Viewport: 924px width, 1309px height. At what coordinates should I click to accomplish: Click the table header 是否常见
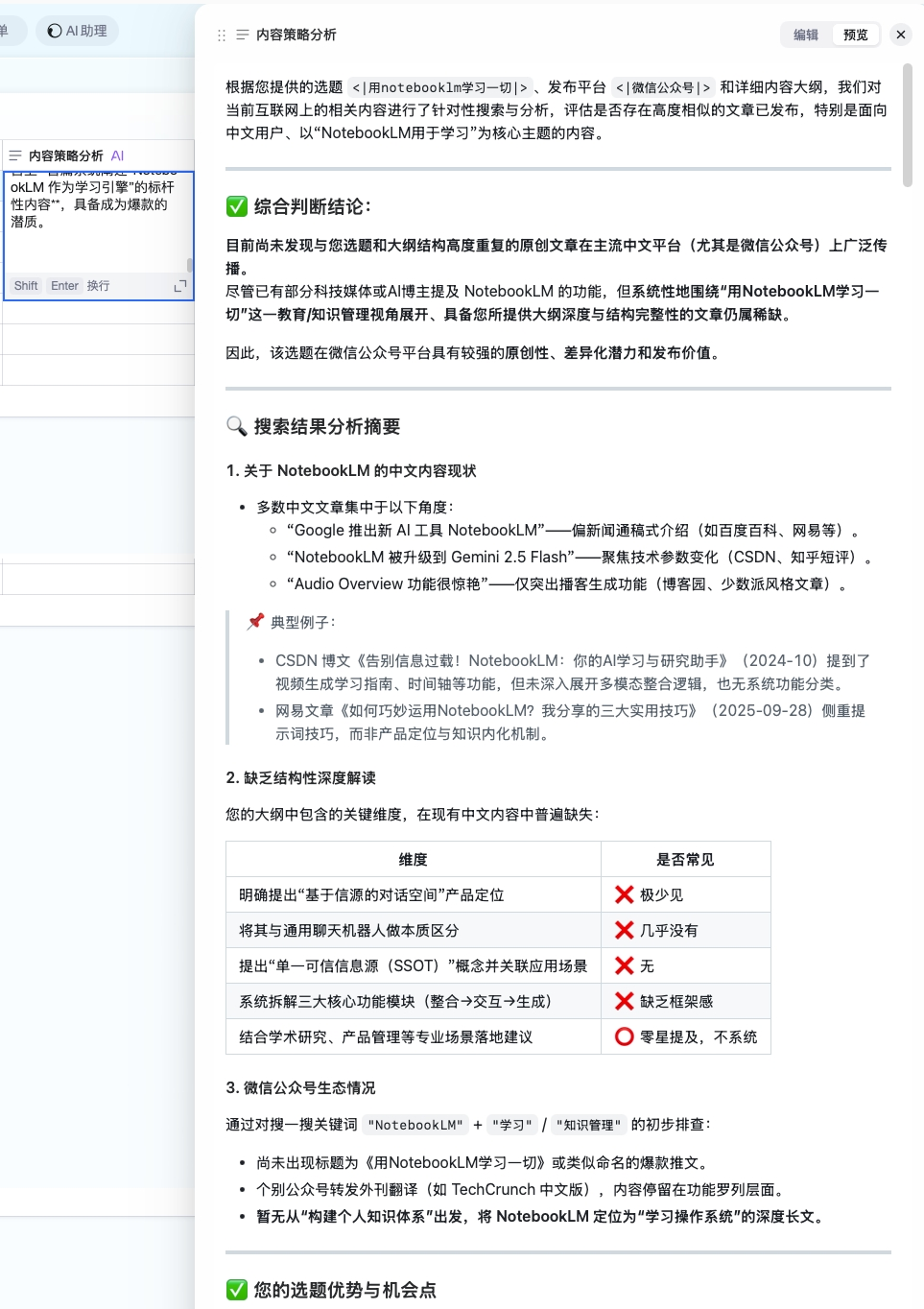click(685, 859)
